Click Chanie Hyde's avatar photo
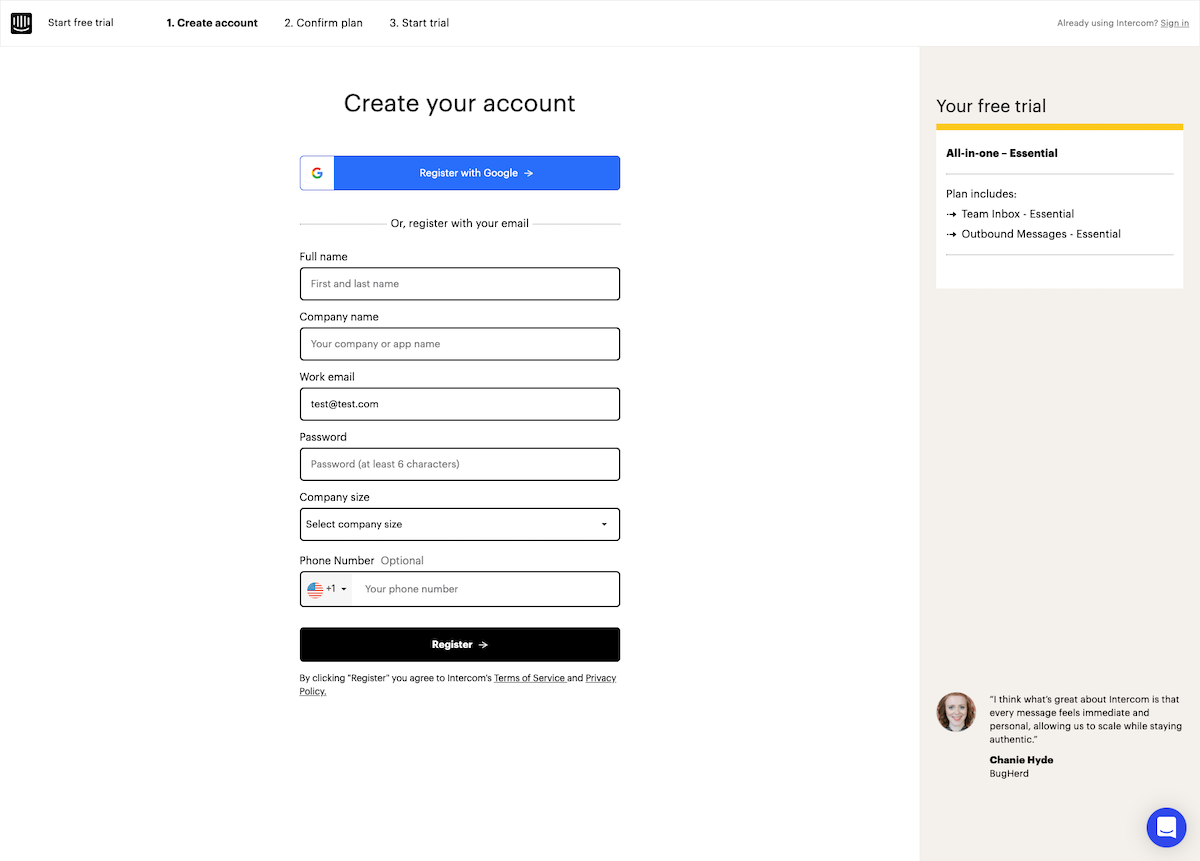Viewport: 1200px width, 861px height. click(956, 712)
